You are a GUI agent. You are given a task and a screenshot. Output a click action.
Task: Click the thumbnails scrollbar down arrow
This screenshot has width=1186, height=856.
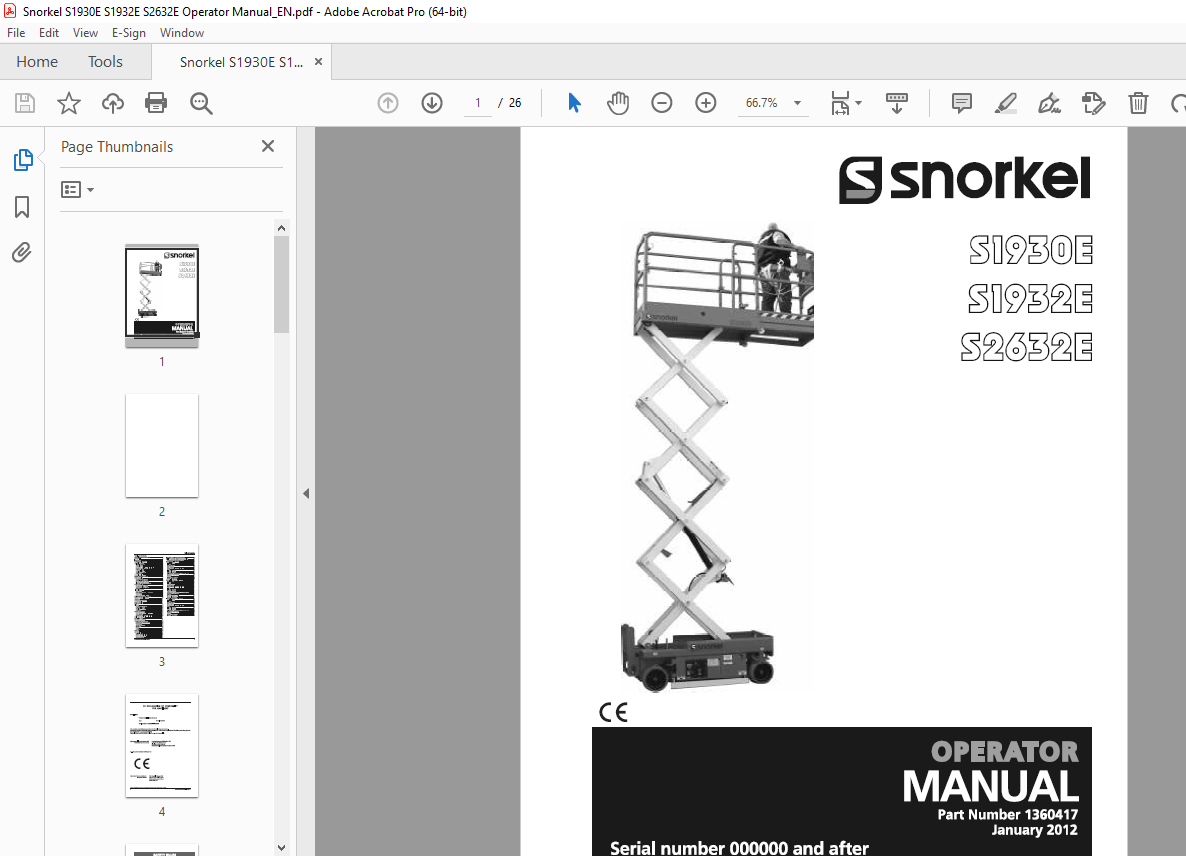coord(281,848)
